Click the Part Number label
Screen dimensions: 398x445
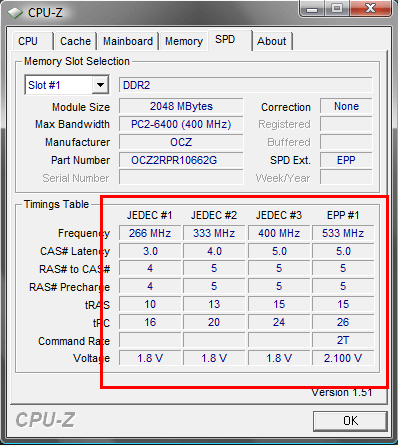coord(80,160)
